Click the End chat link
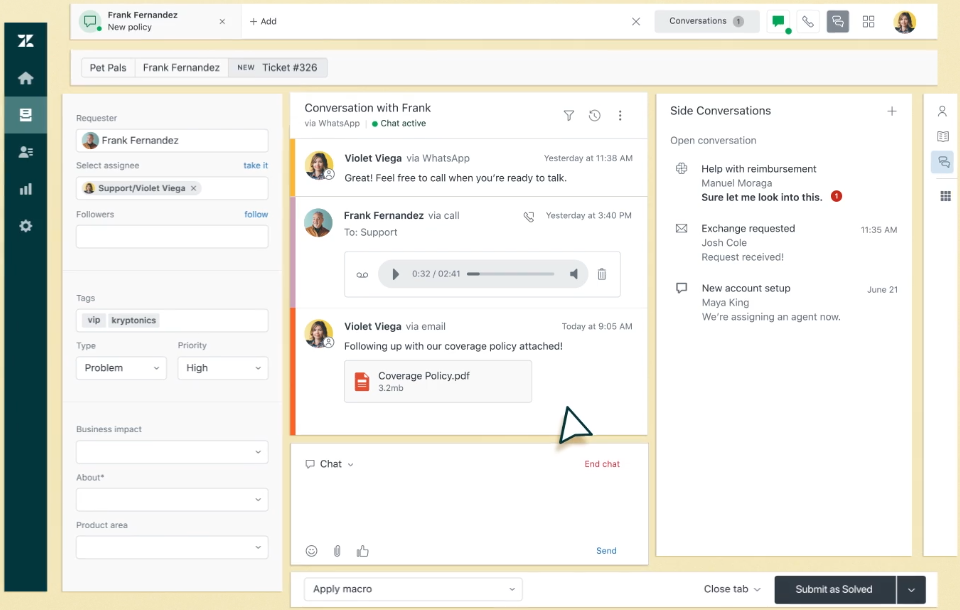Viewport: 960px width, 610px height. pyautogui.click(x=602, y=464)
